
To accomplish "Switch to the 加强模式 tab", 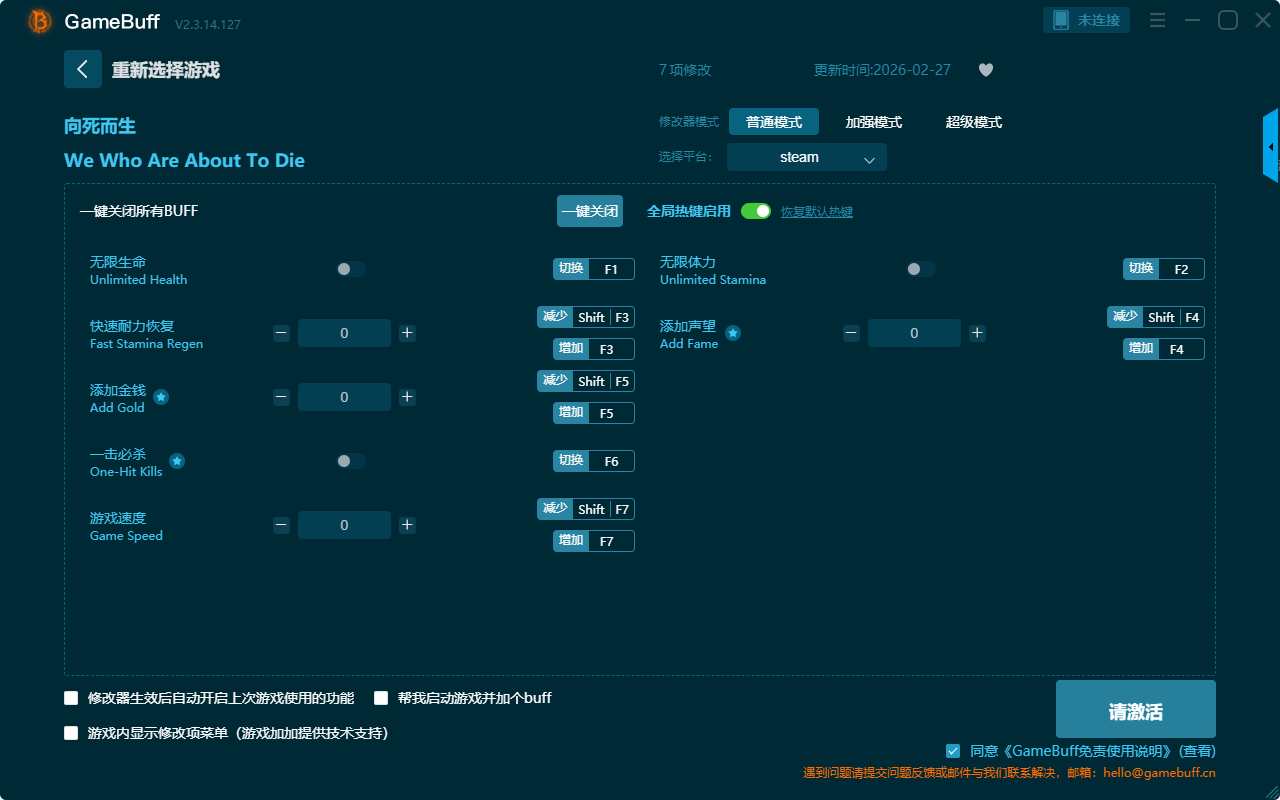I will [x=873, y=122].
